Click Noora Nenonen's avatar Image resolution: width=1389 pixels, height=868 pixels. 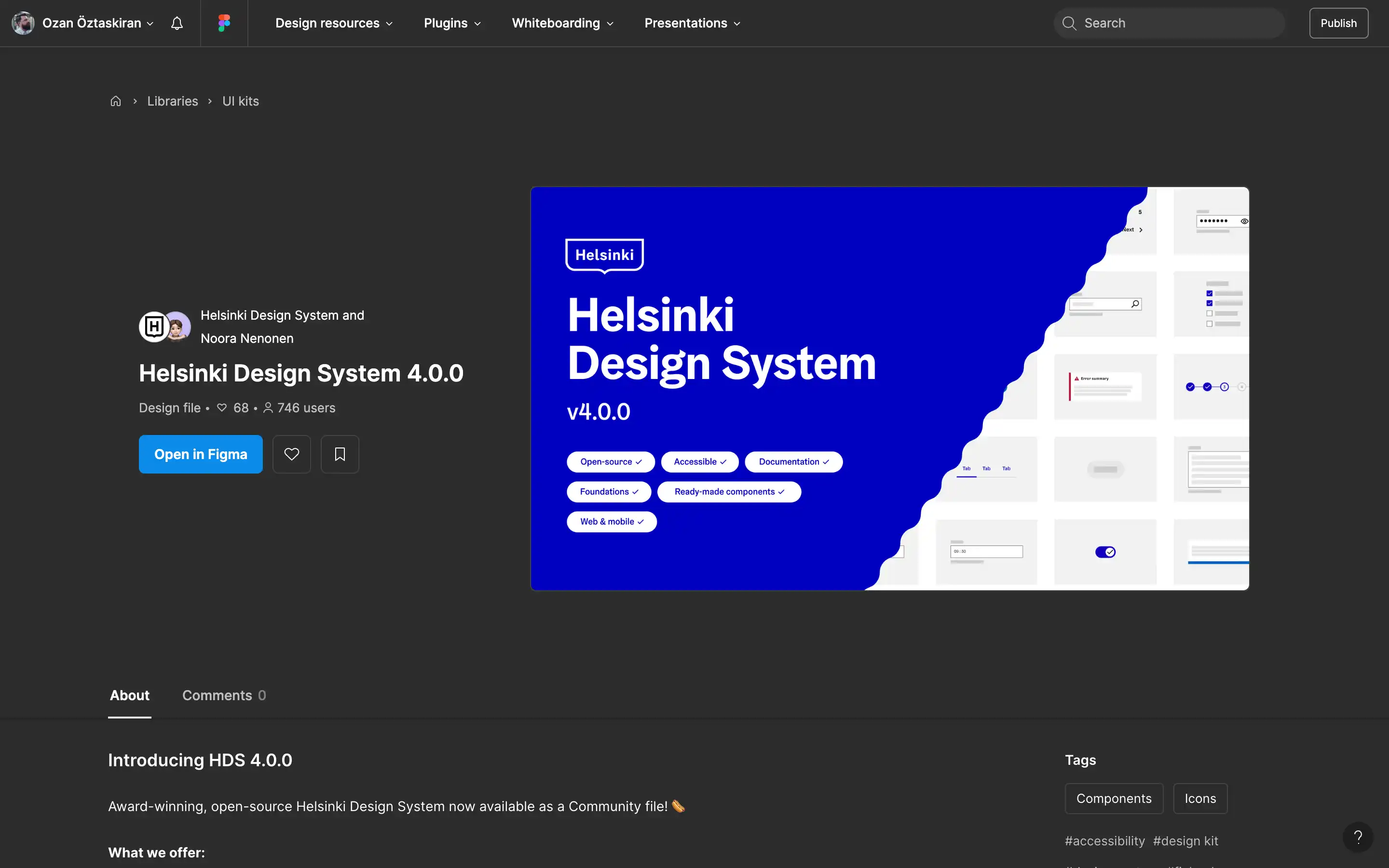coord(177,326)
